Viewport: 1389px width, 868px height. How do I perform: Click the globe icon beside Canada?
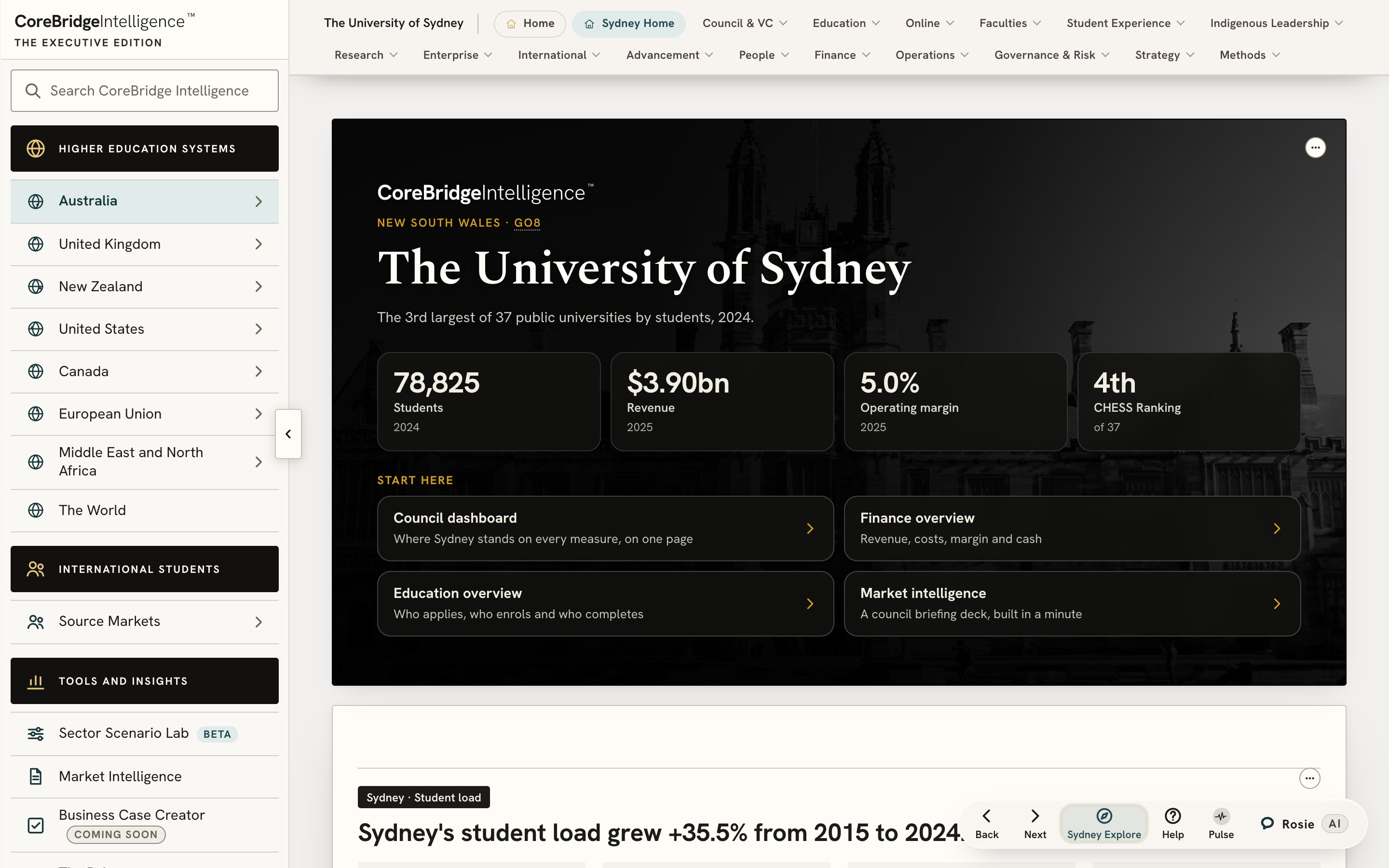(x=36, y=371)
